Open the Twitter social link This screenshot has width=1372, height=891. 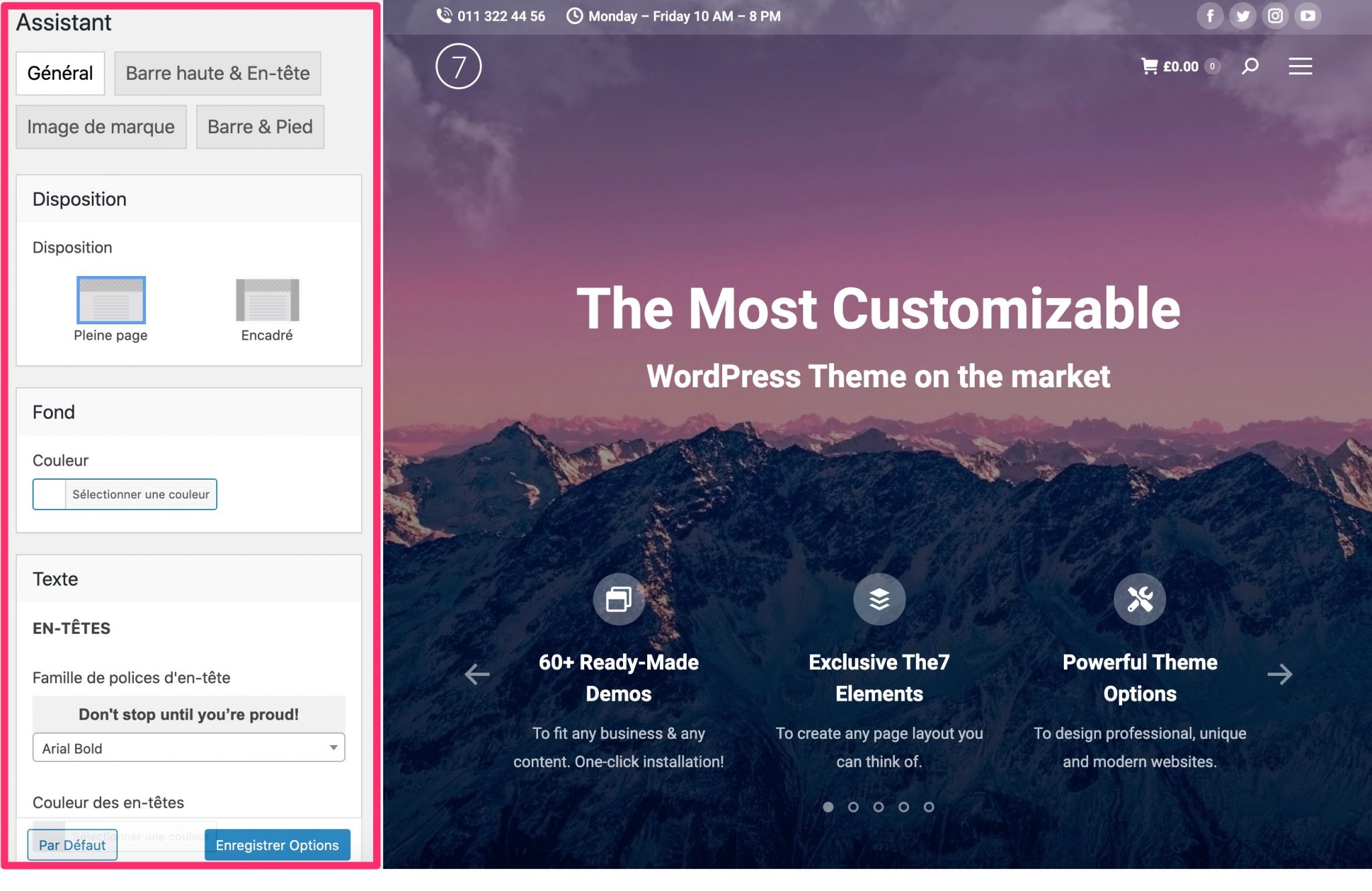click(1243, 16)
